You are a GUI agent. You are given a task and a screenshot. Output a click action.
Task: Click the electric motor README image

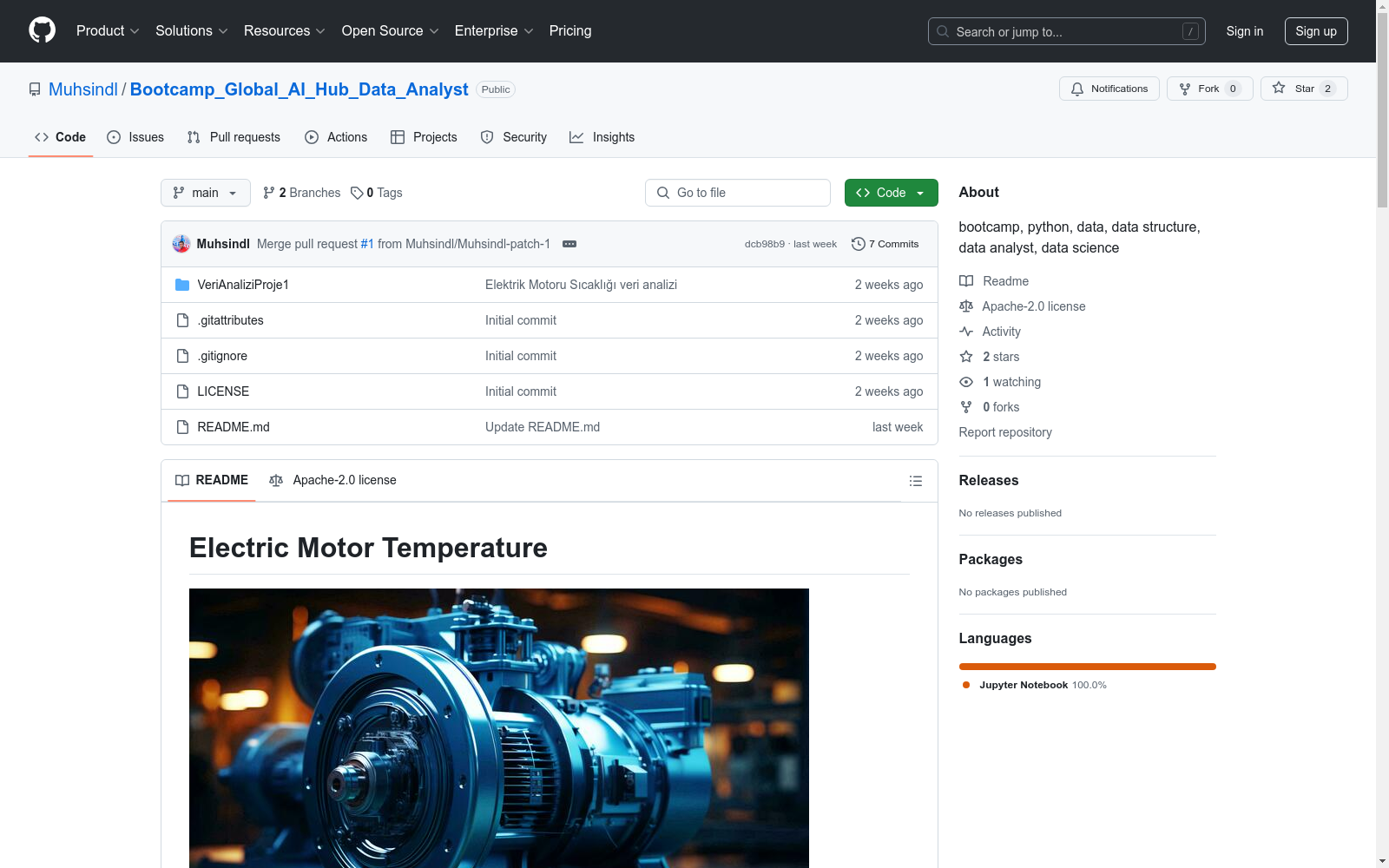pos(499,728)
